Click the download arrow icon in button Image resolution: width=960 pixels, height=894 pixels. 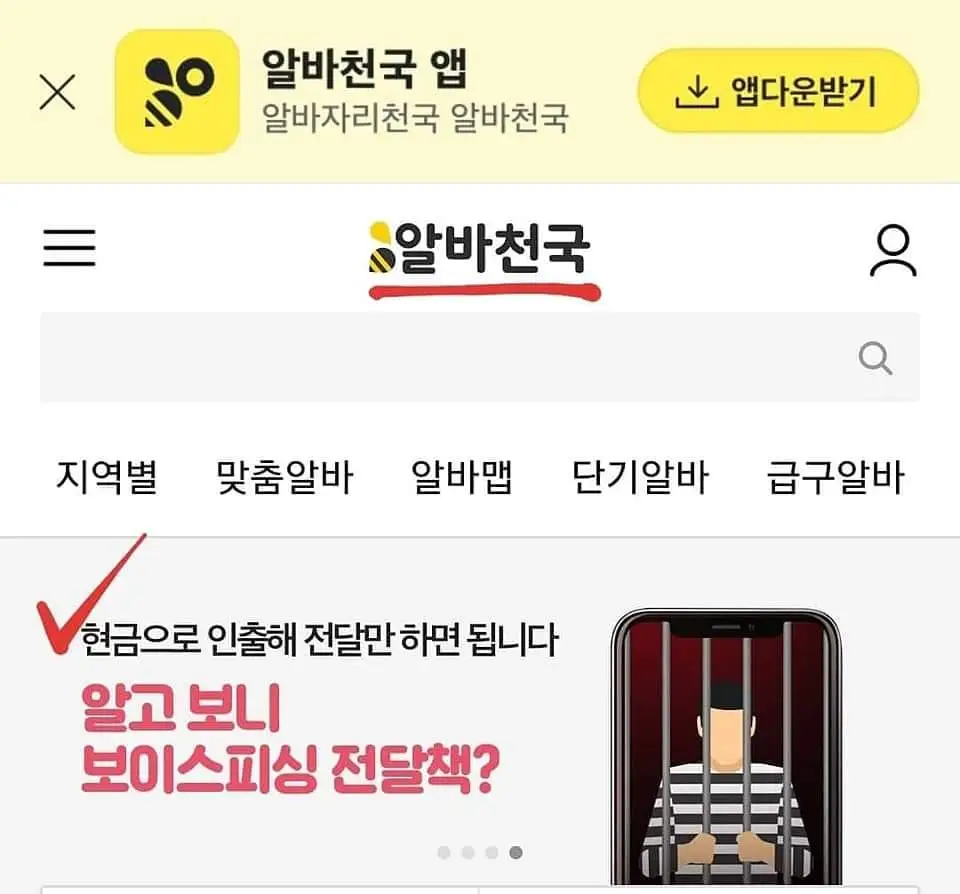click(x=696, y=92)
